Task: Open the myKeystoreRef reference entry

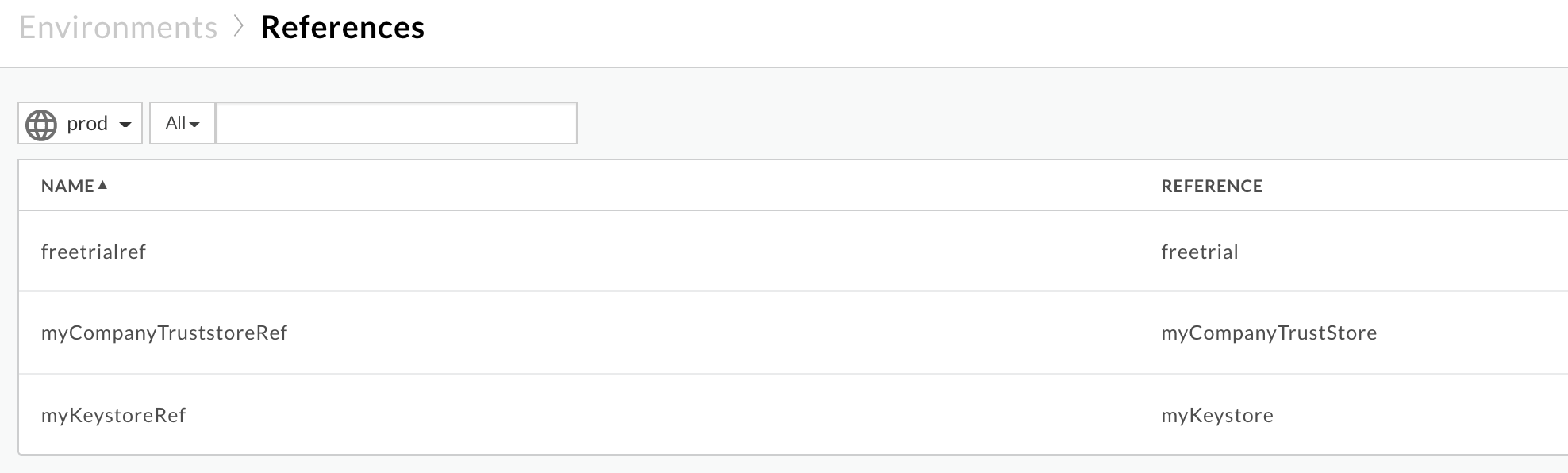Action: pos(113,416)
